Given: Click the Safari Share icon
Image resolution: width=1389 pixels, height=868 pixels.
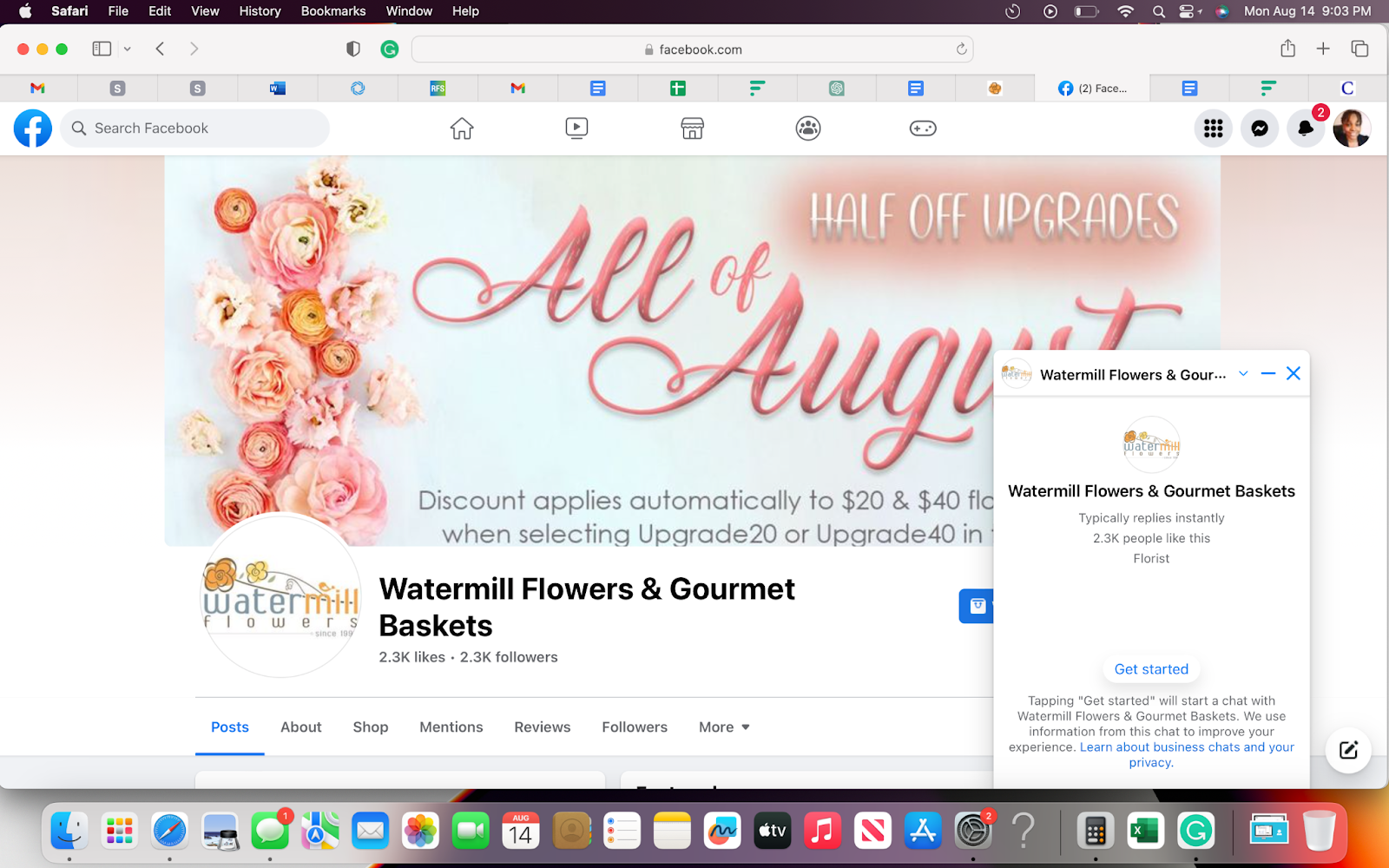Looking at the screenshot, I should tap(1287, 49).
